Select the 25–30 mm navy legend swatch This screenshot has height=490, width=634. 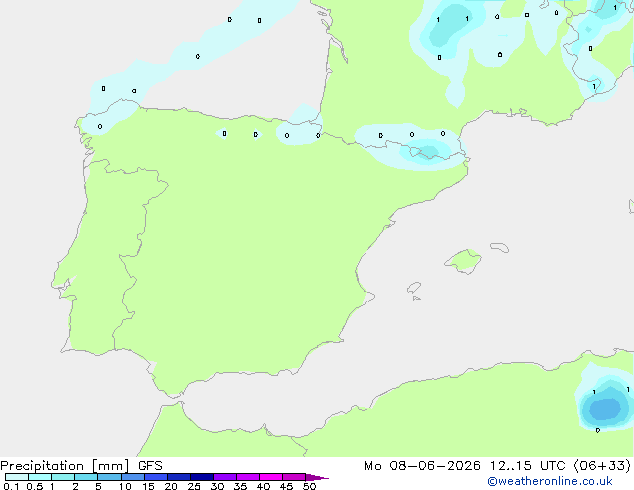tap(202, 477)
